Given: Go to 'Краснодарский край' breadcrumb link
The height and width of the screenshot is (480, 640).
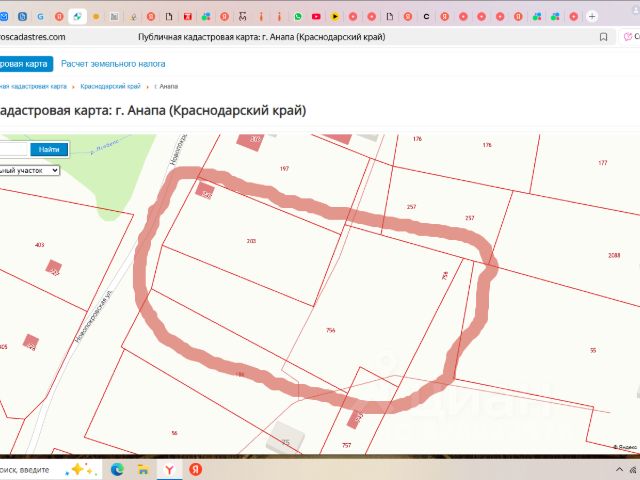Looking at the screenshot, I should pyautogui.click(x=110, y=87).
